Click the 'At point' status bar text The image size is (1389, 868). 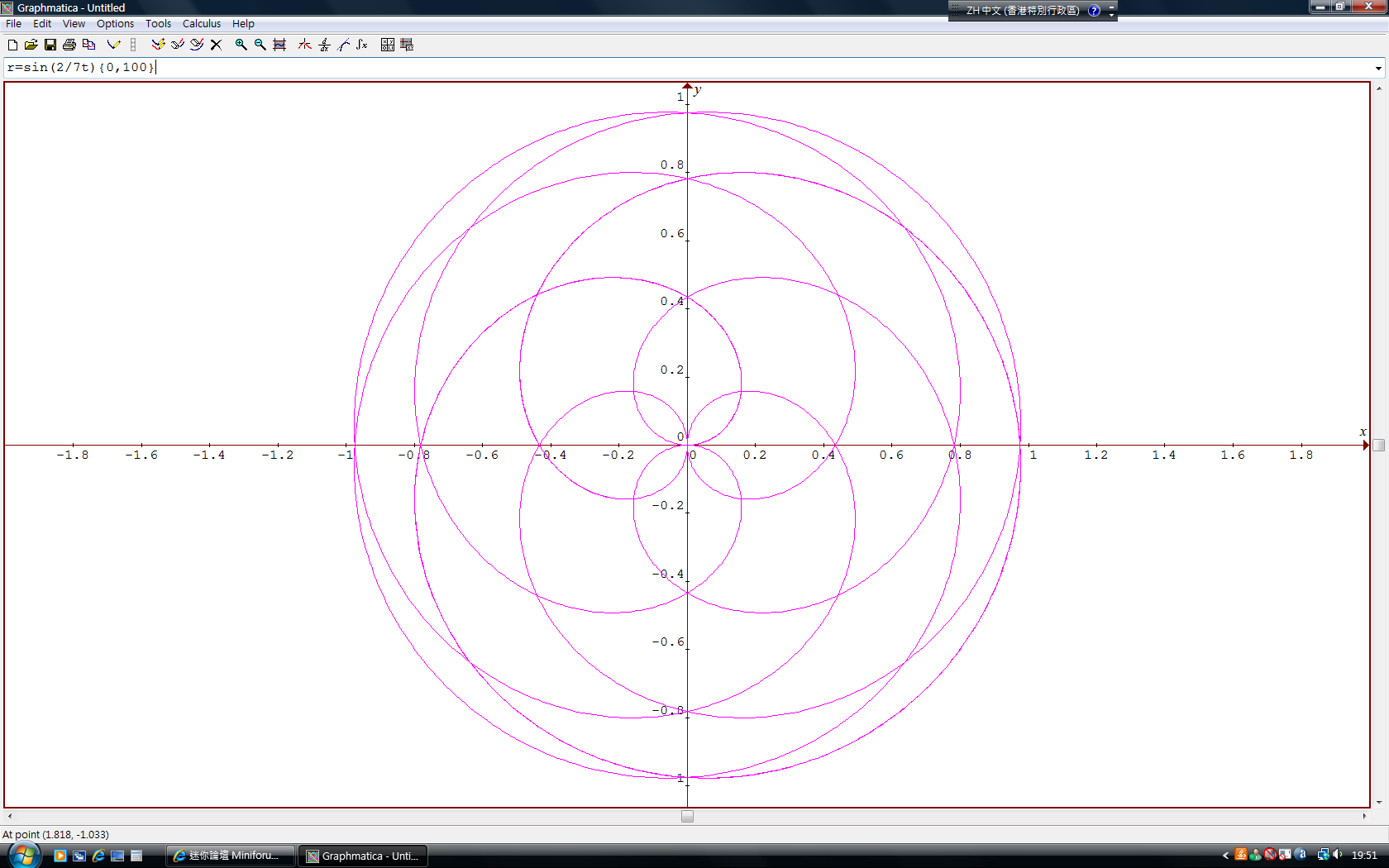click(55, 834)
